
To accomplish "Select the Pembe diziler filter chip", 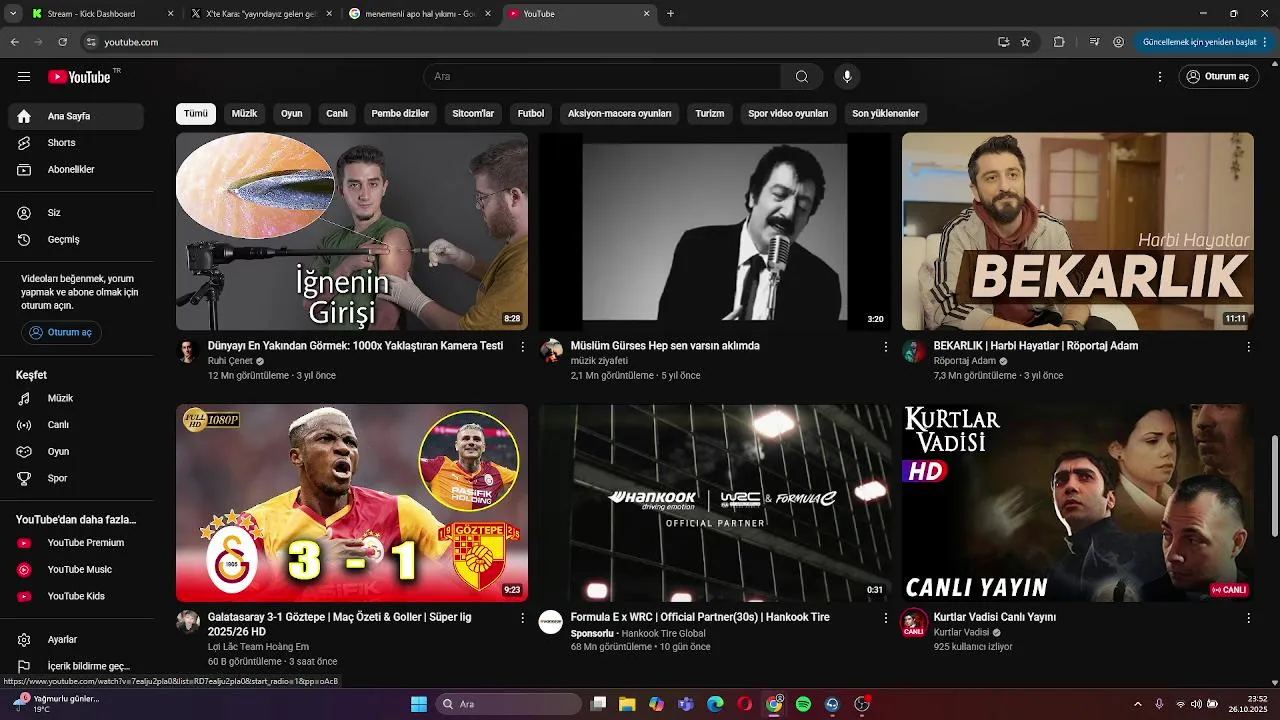I will tap(400, 114).
